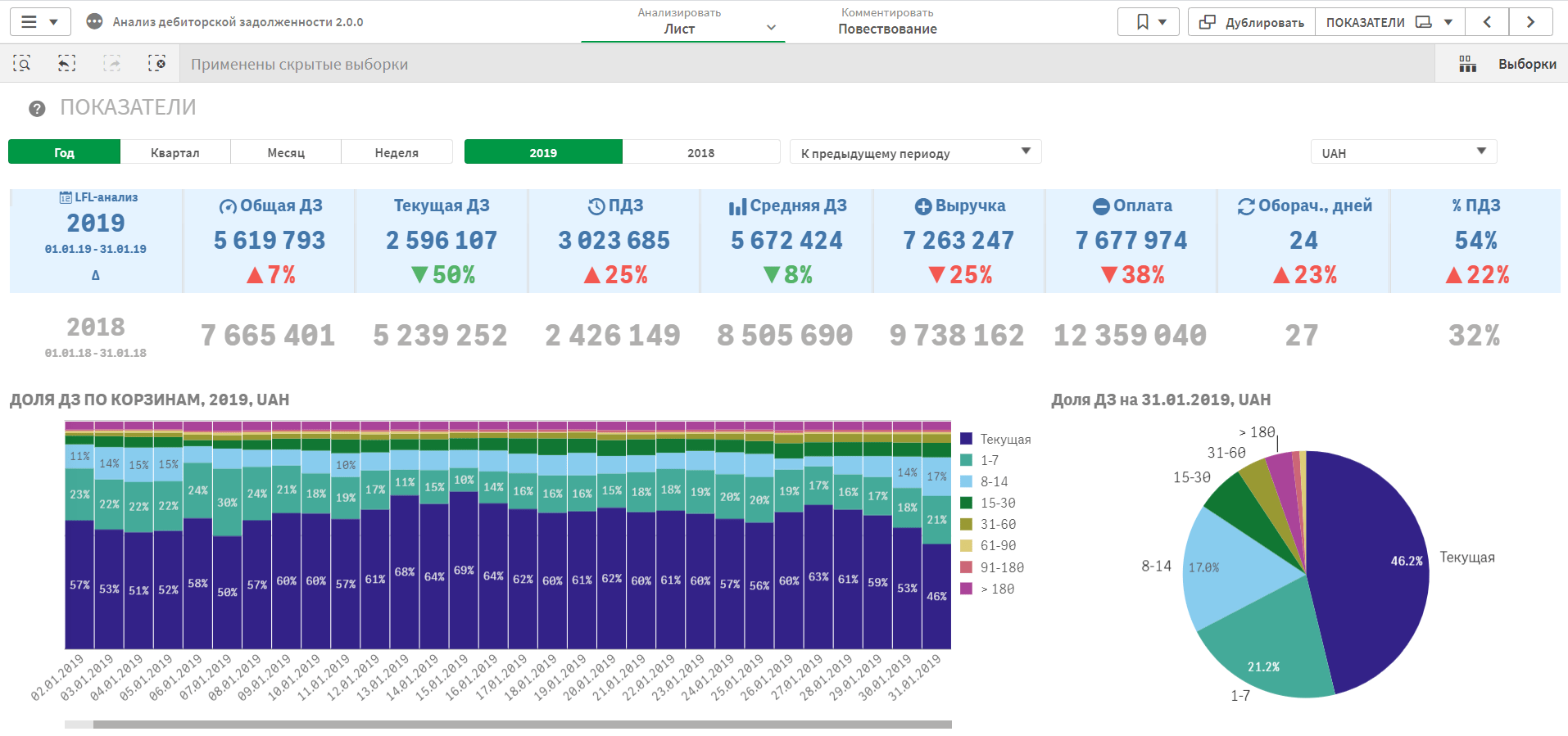This screenshot has height=736, width=1568.
Task: Click the Дублировать button
Action: (1252, 22)
